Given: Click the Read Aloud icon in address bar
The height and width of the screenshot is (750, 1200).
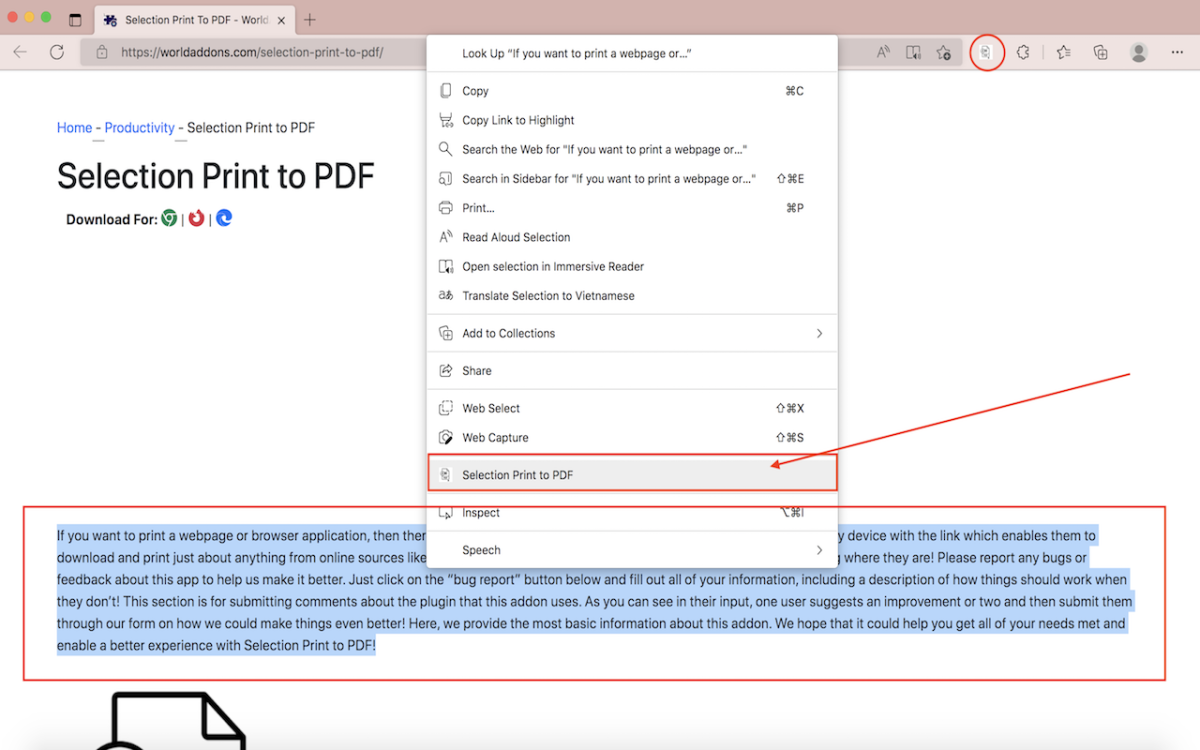Looking at the screenshot, I should click(x=883, y=52).
